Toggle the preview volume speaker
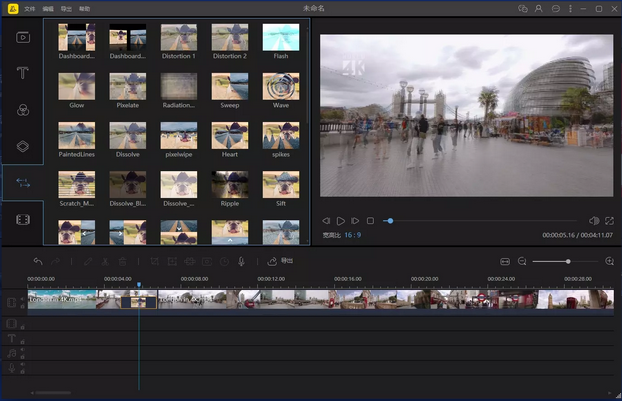The width and height of the screenshot is (622, 401). coord(593,220)
